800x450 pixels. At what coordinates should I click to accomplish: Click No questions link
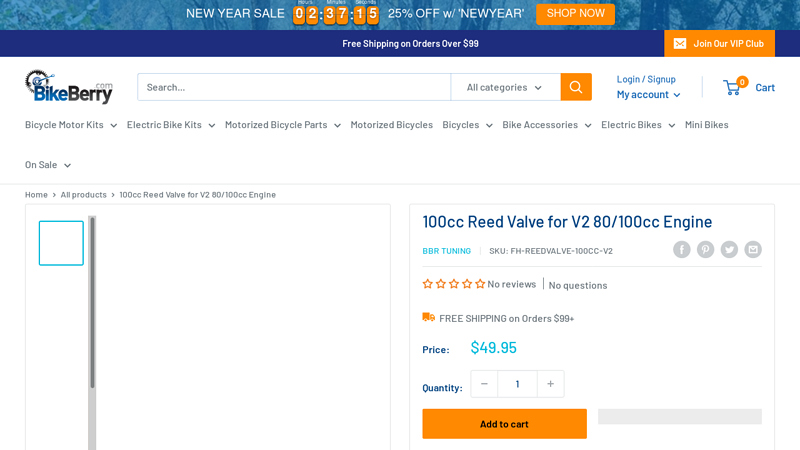578,285
